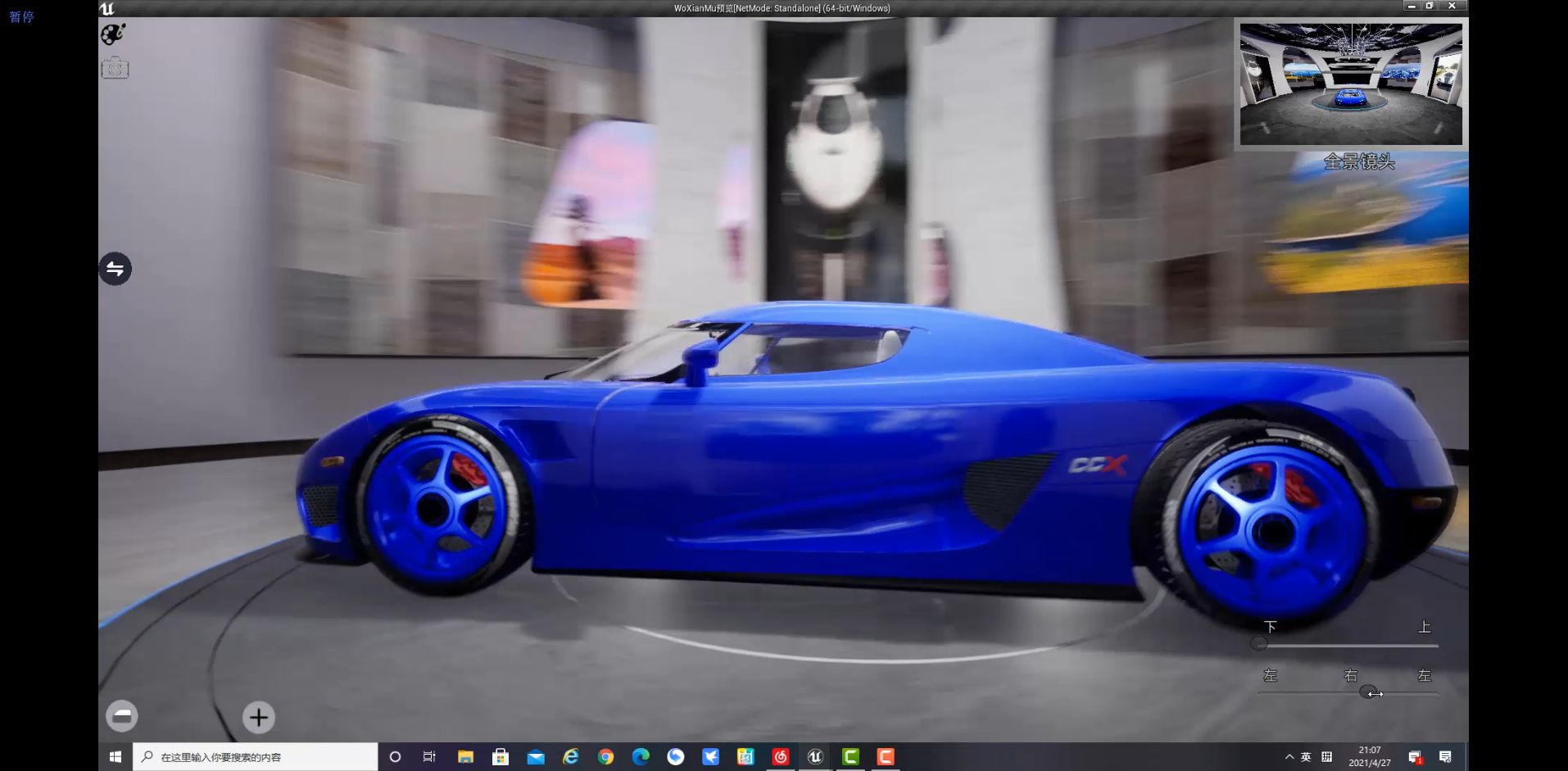Open Cortana circle icon
This screenshot has height=771, width=1568.
click(x=395, y=757)
